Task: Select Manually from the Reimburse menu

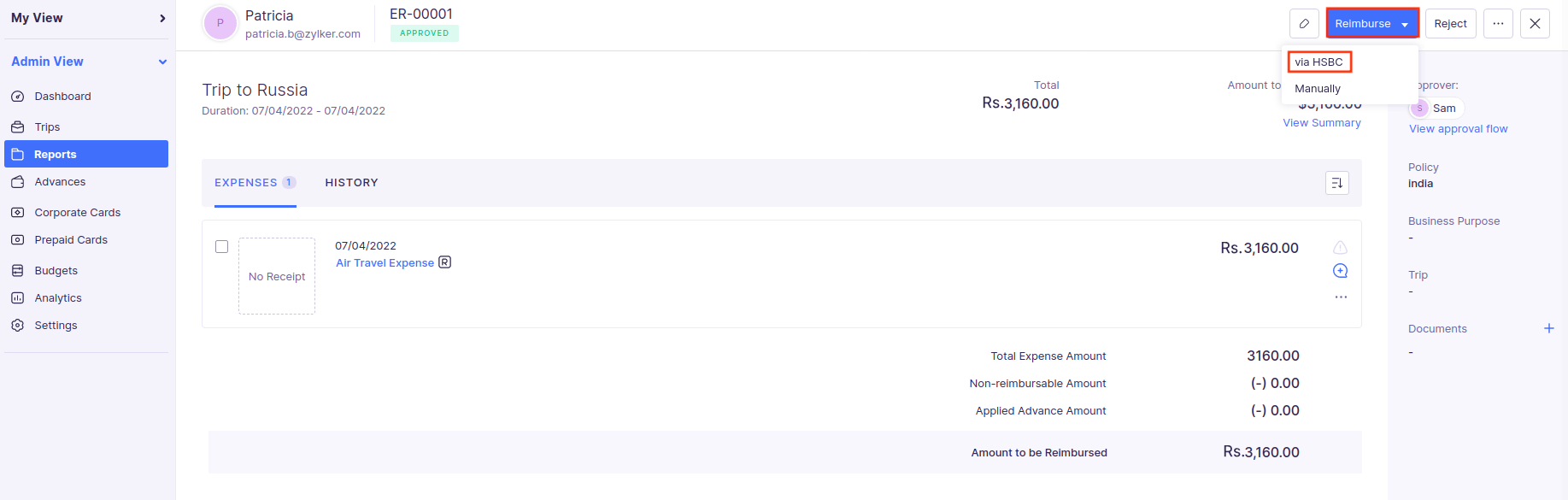Action: (1316, 88)
